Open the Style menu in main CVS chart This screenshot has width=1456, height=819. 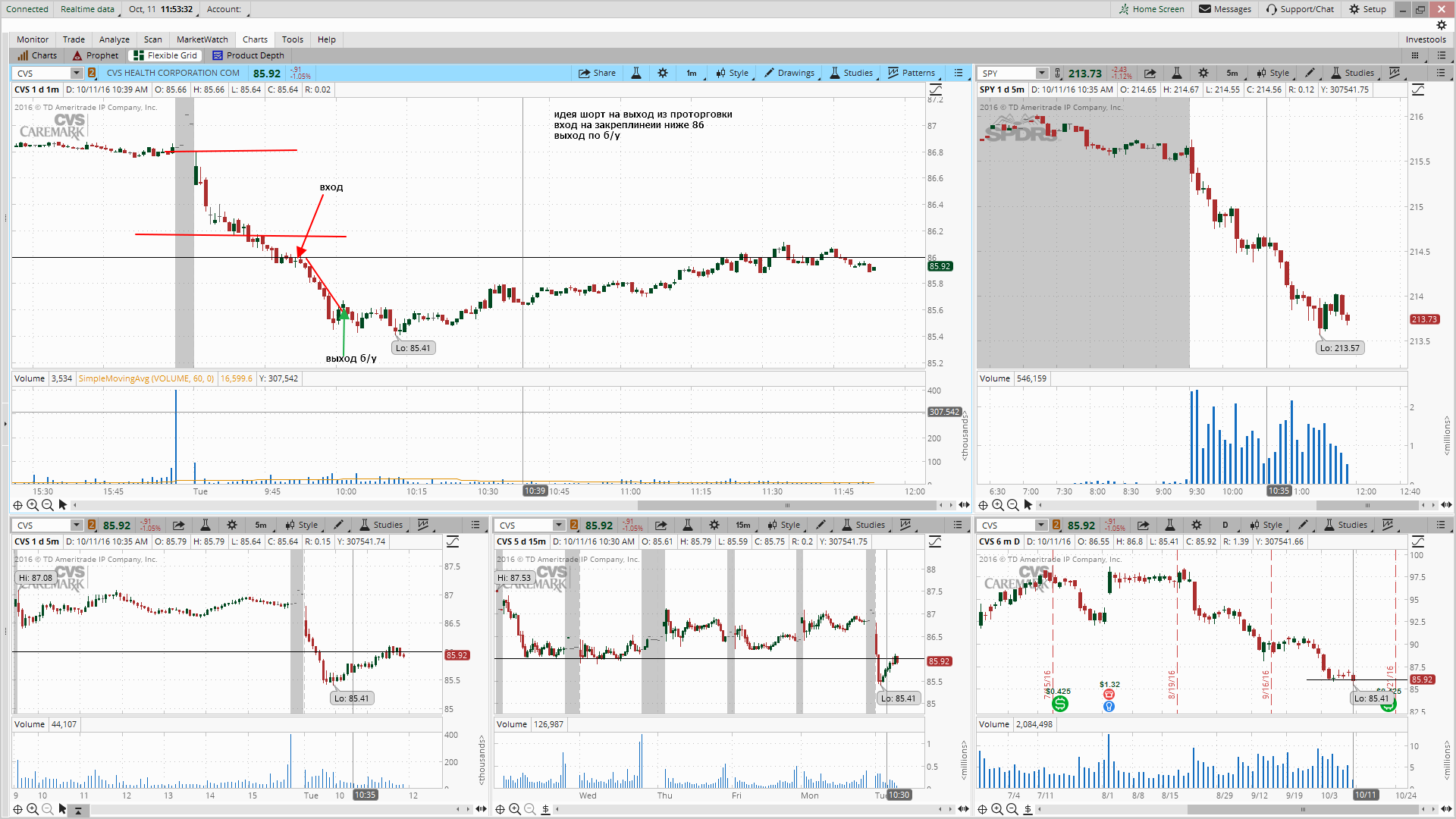click(733, 73)
